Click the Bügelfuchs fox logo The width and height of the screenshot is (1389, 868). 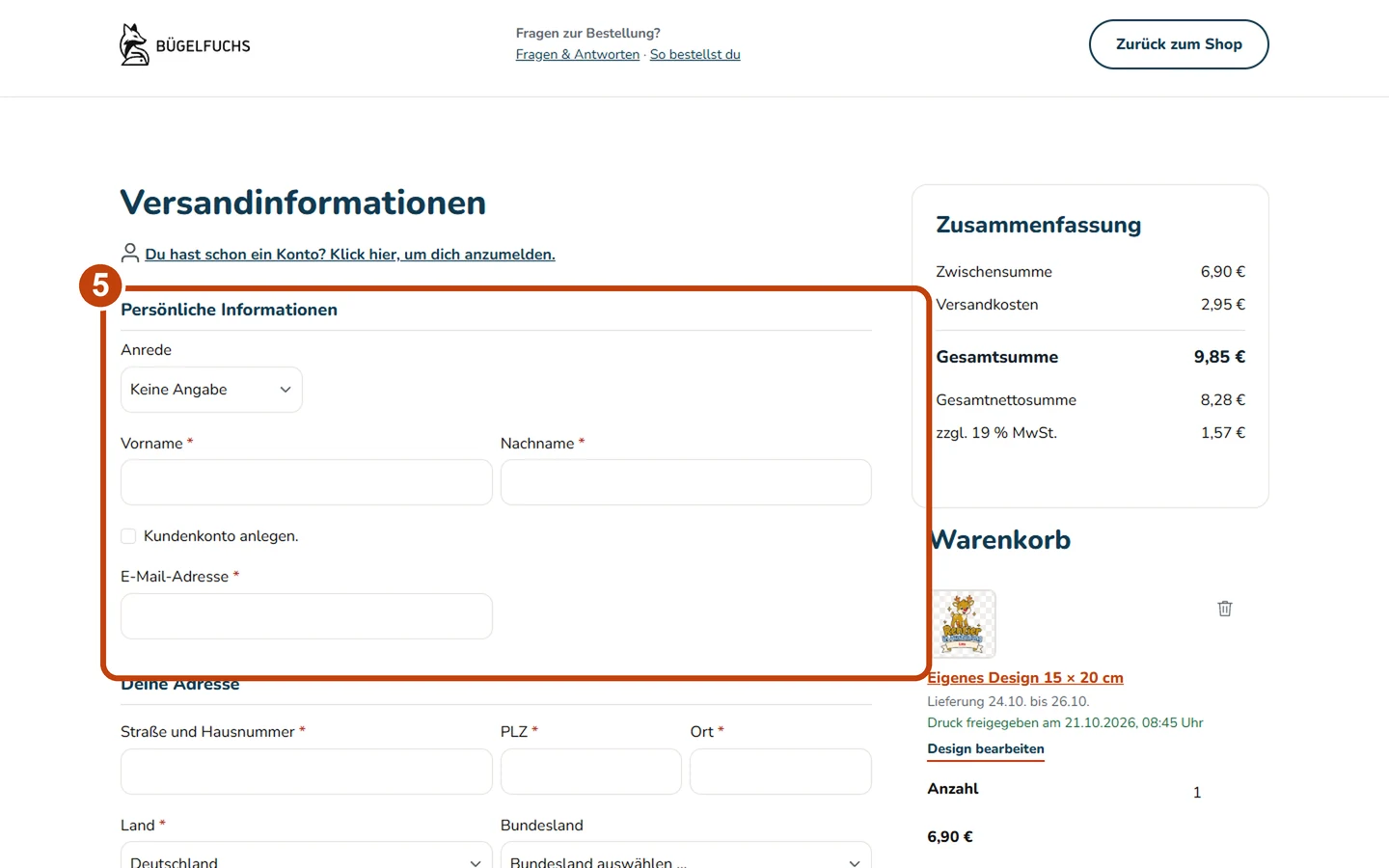[x=185, y=45]
